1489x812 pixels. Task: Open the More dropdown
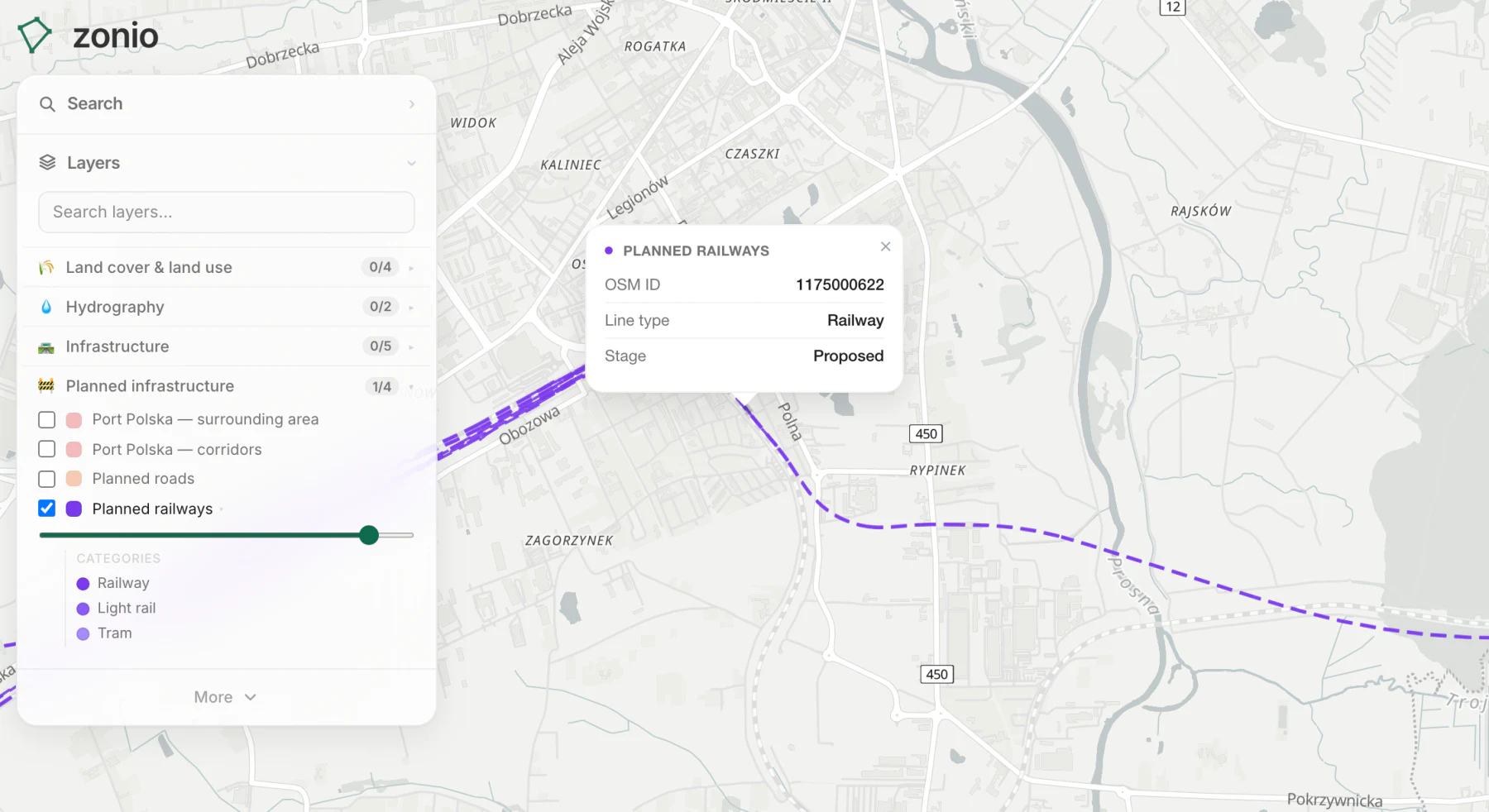coord(225,697)
